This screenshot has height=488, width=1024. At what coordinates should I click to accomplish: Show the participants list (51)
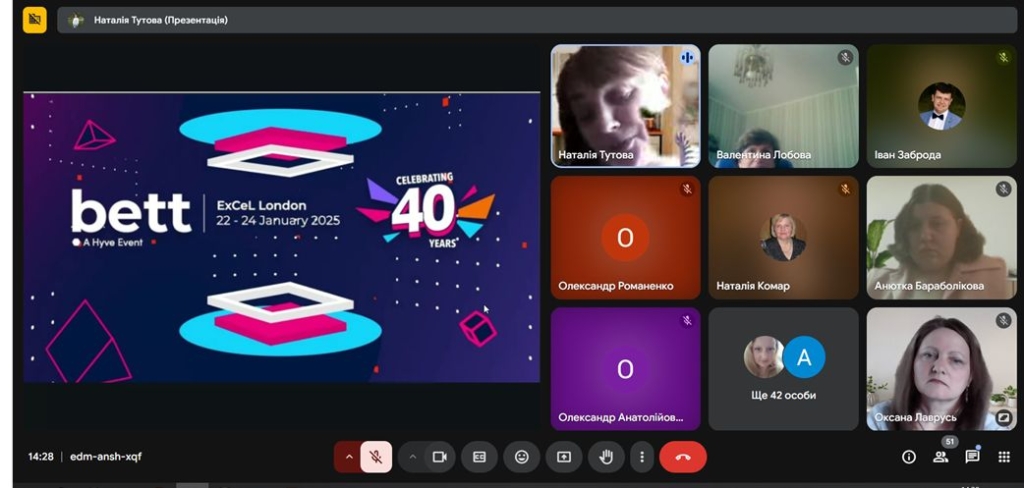(x=940, y=457)
